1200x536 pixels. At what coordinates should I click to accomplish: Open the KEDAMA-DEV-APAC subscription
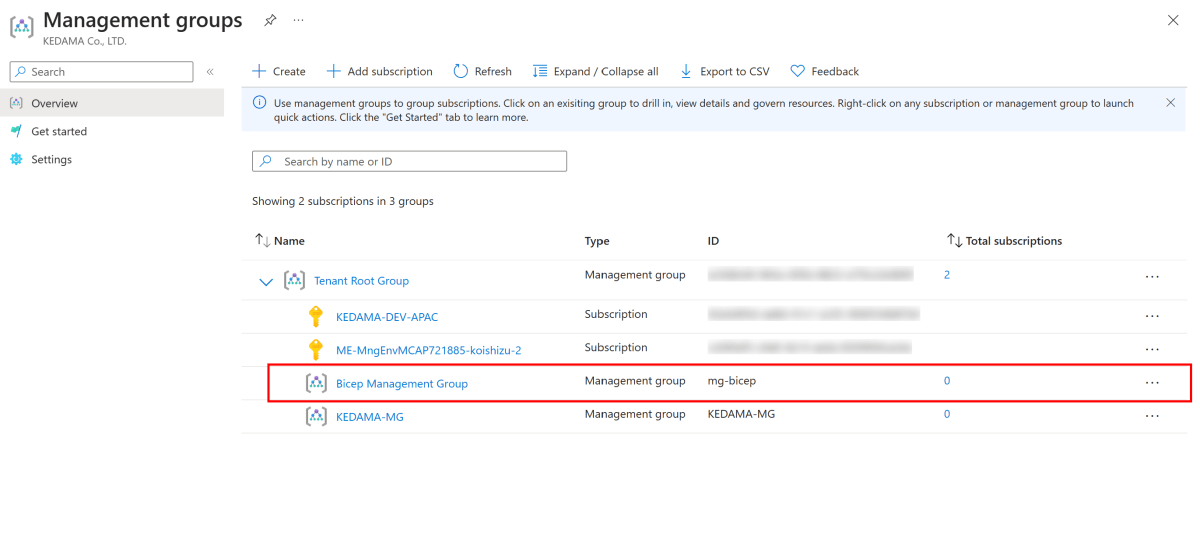click(387, 317)
